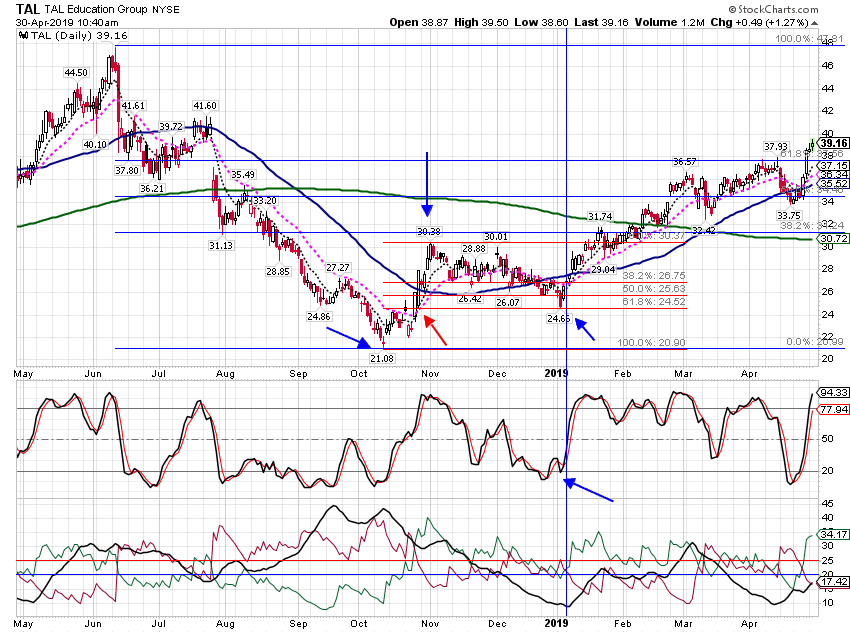Select the bold TAL ticker symbol
Screen dimensions: 850x633
28,9
